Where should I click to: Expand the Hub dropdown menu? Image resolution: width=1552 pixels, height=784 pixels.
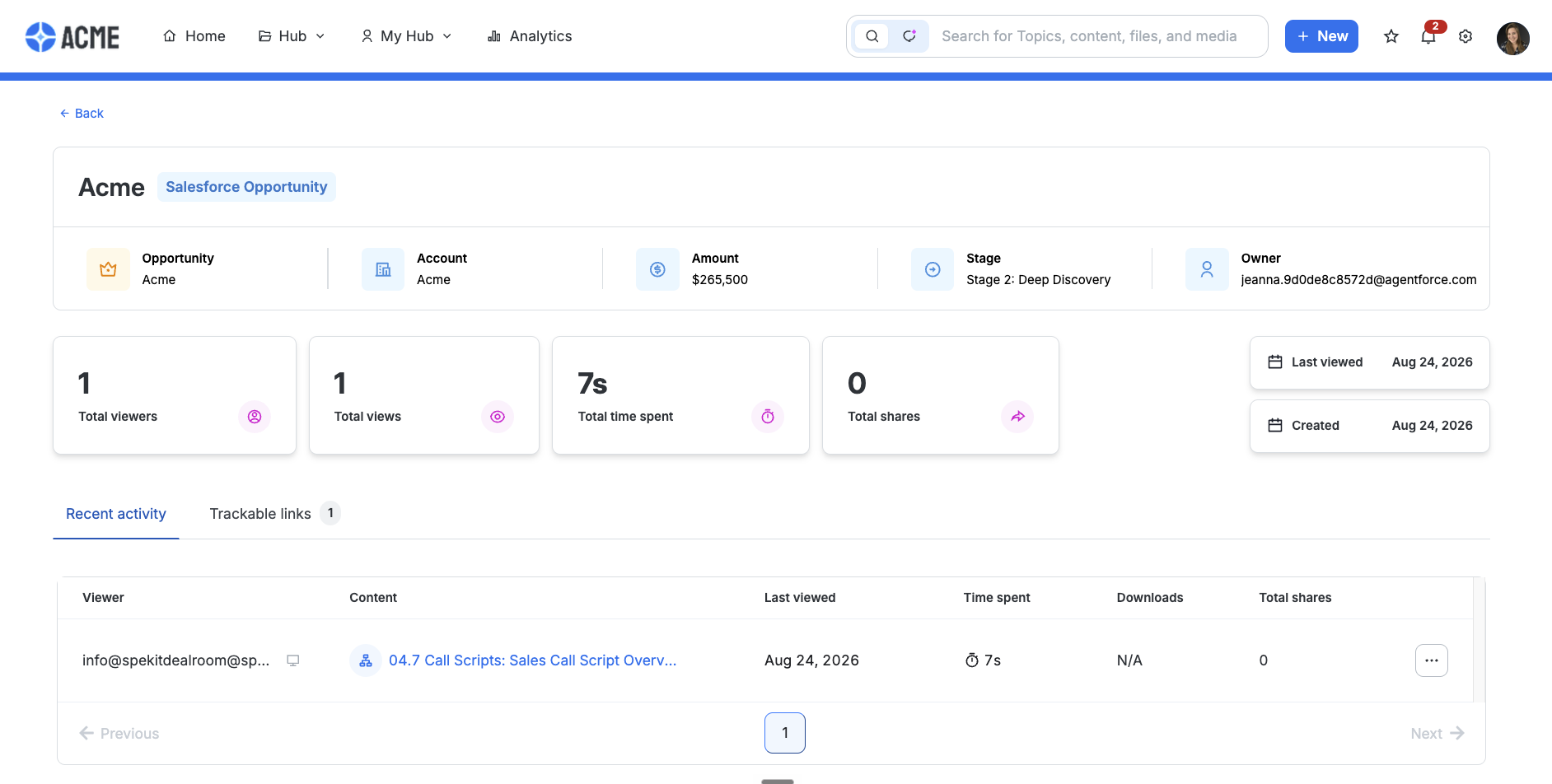coord(292,36)
